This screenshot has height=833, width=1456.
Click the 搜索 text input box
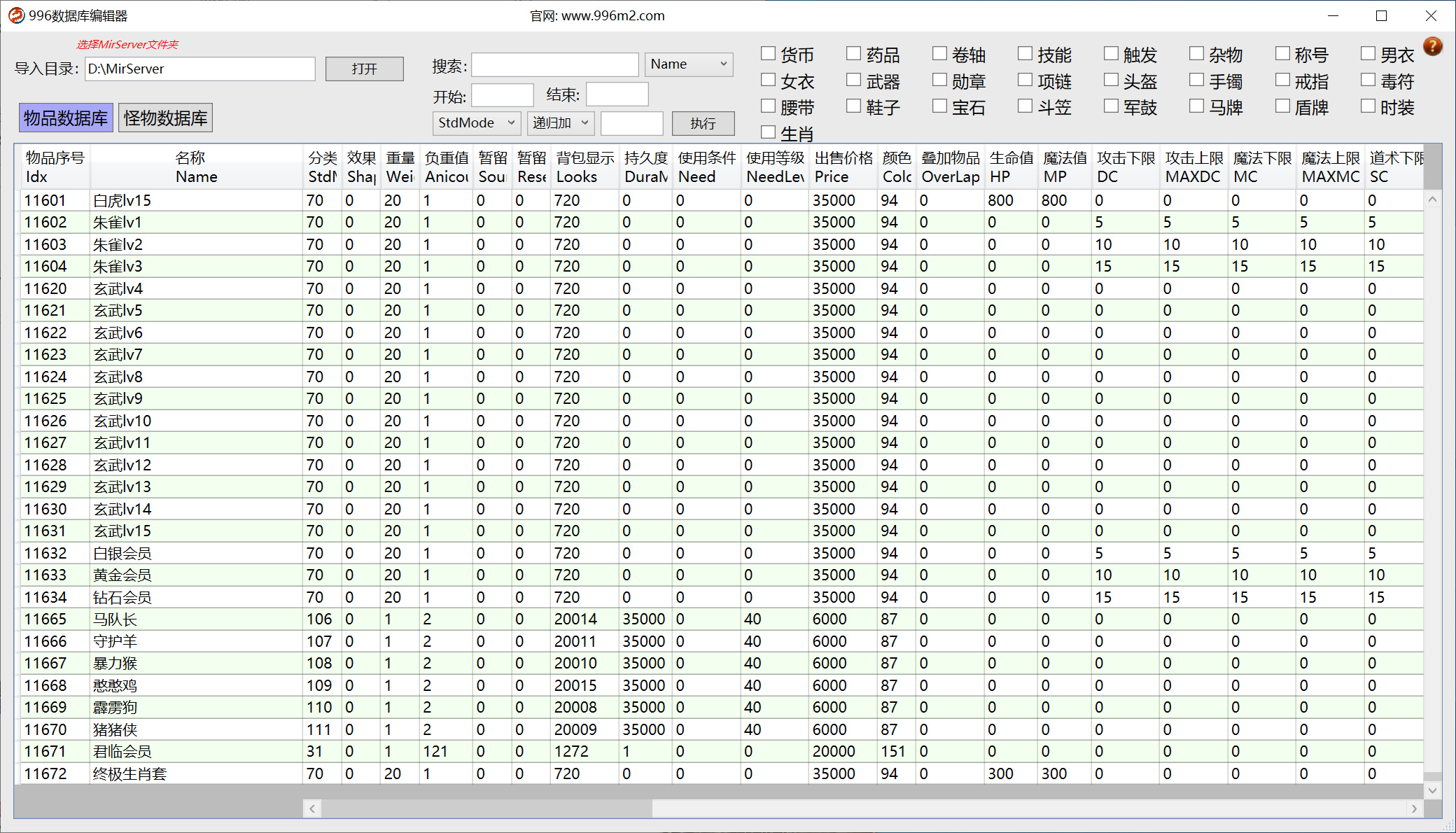coord(555,64)
